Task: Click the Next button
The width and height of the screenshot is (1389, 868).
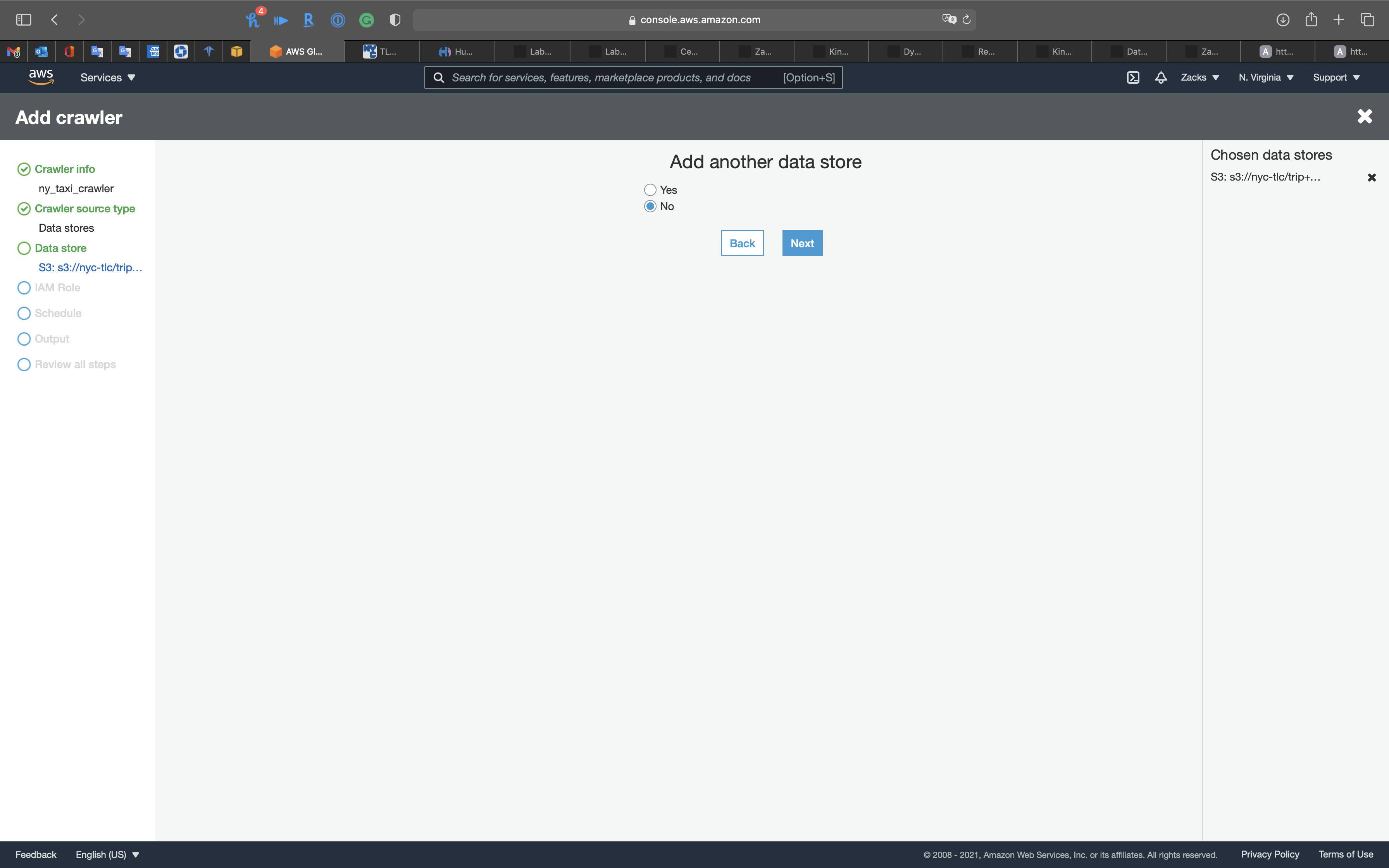Action: 802,243
